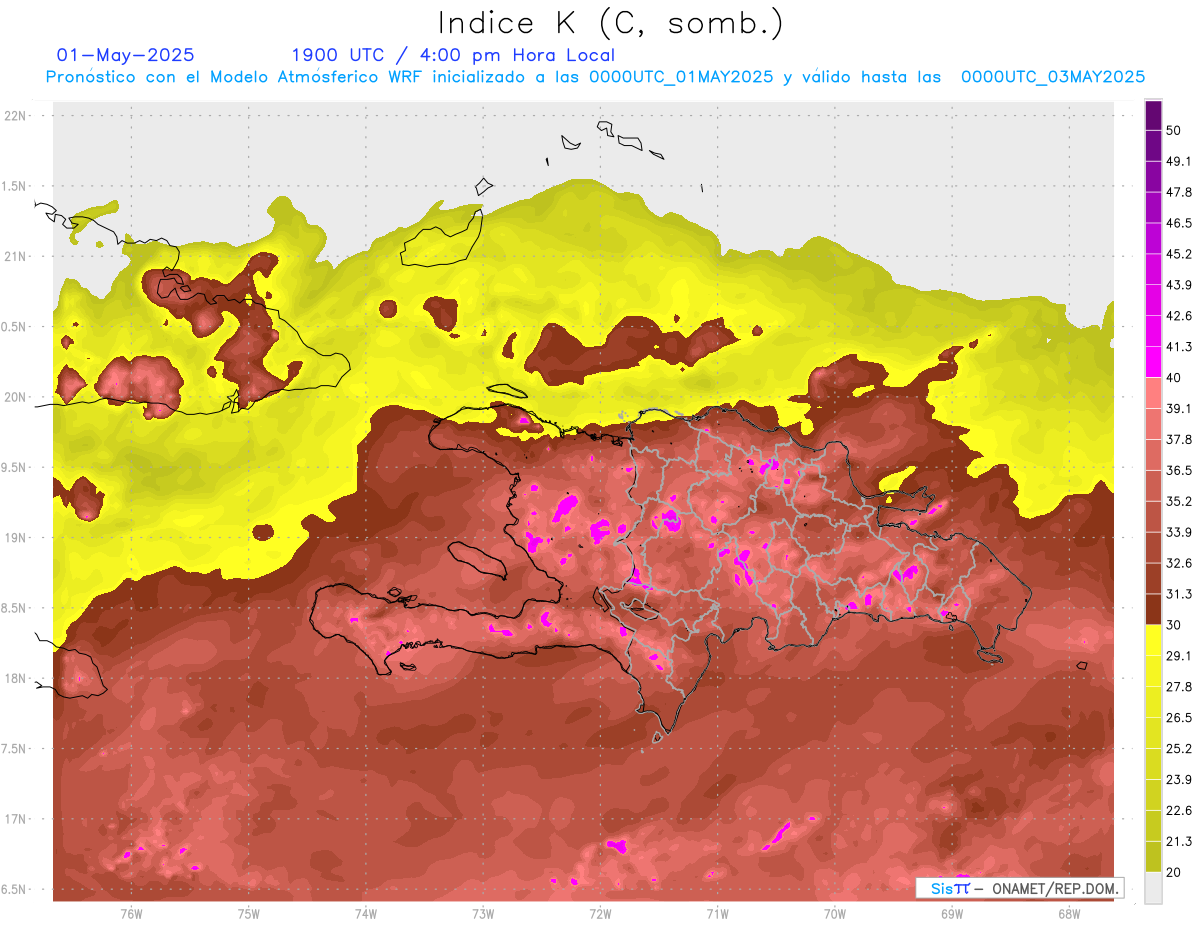Click the '45.2' color scale value
This screenshot has height=927, width=1200.
[x=1178, y=254]
